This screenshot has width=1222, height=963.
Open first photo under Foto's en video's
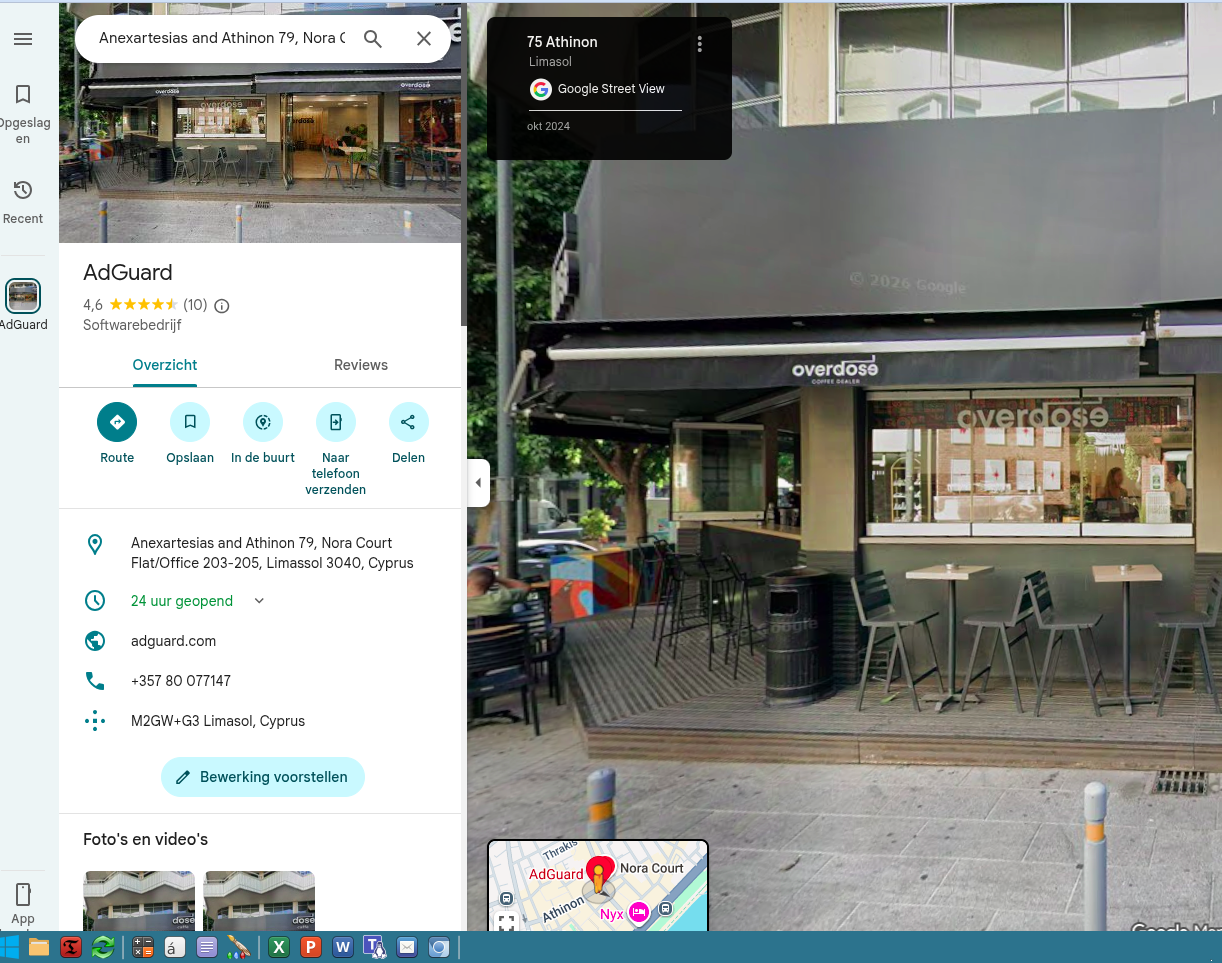(139, 901)
